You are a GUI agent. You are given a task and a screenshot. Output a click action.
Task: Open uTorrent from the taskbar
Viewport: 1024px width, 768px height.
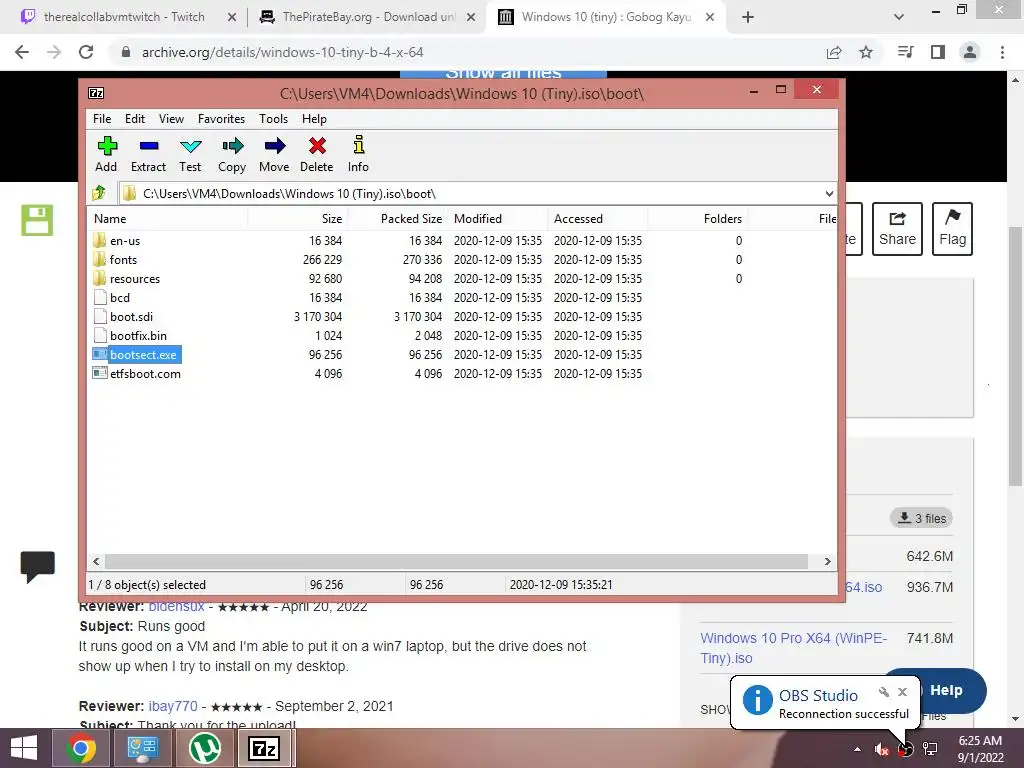point(205,748)
